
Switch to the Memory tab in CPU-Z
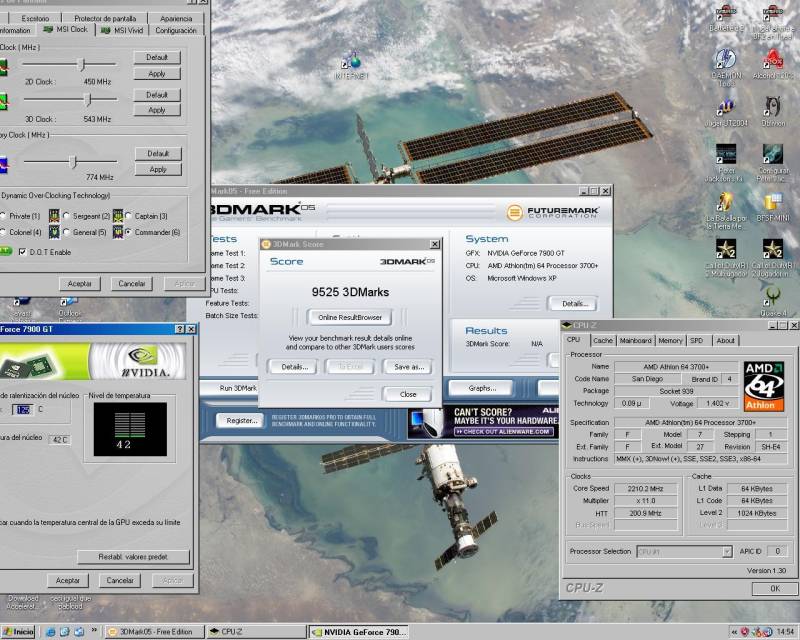click(x=670, y=340)
